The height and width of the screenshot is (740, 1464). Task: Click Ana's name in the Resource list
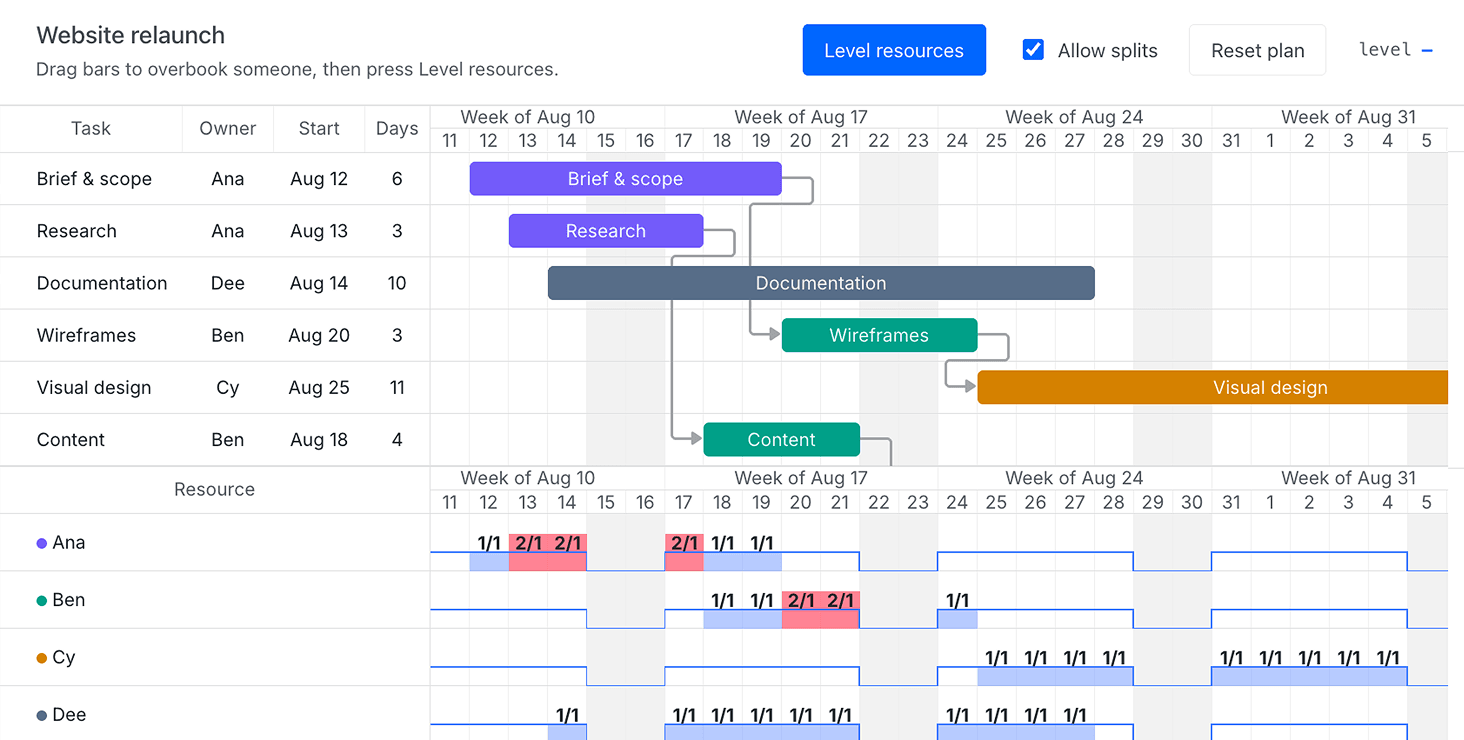click(x=69, y=543)
